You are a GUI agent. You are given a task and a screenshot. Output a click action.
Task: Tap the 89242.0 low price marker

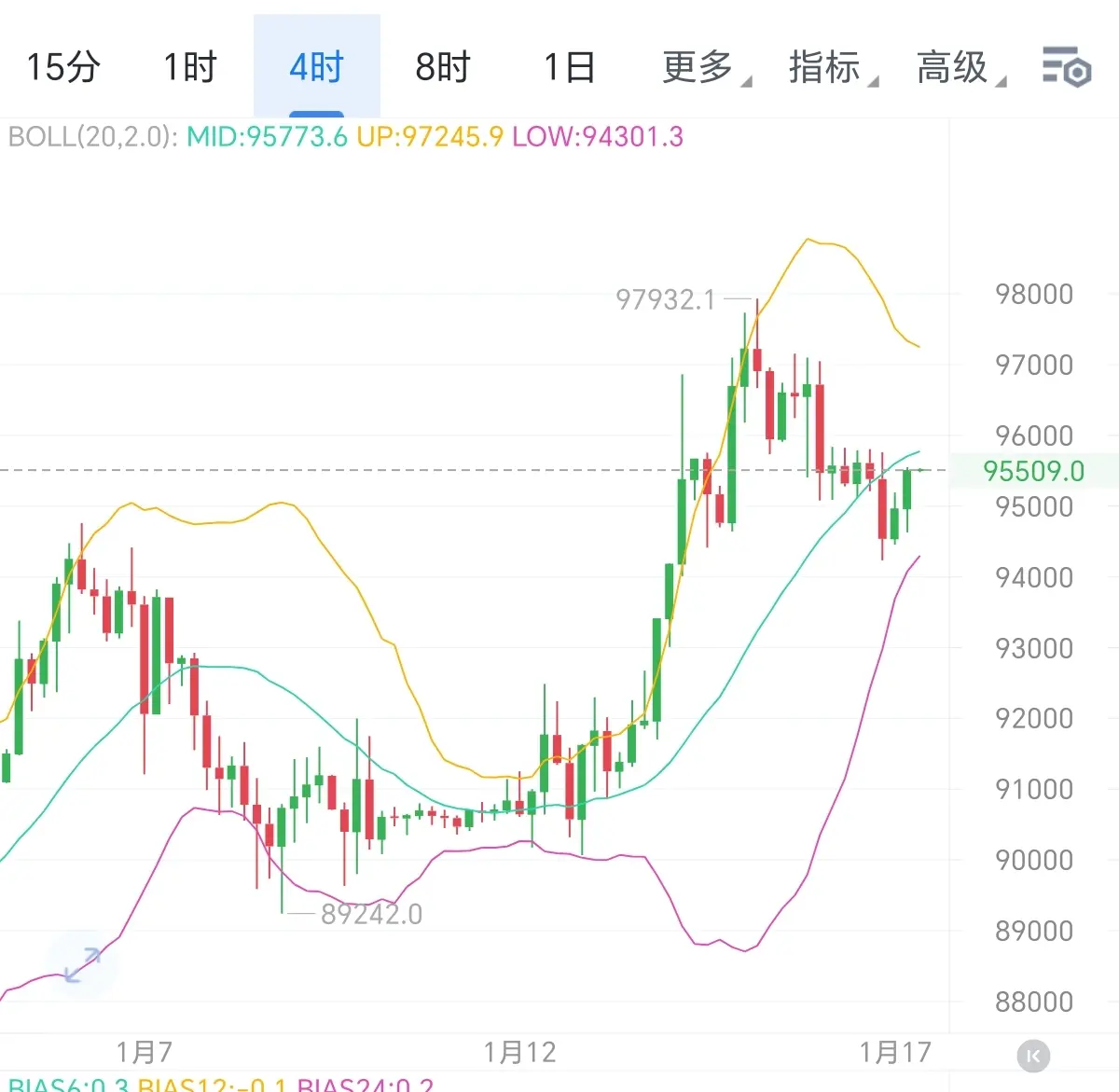coord(371,914)
